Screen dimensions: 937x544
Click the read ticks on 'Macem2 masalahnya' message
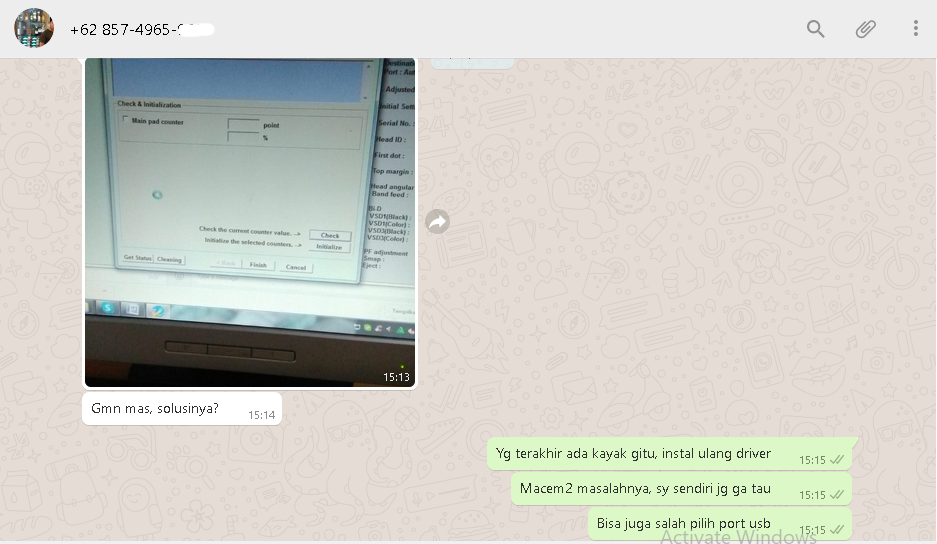pos(837,494)
